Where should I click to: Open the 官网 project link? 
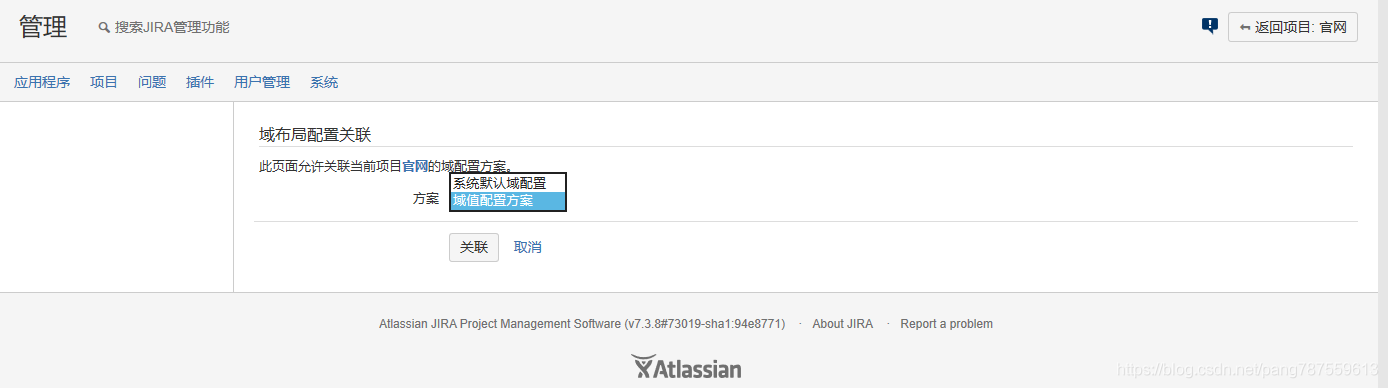[x=415, y=166]
